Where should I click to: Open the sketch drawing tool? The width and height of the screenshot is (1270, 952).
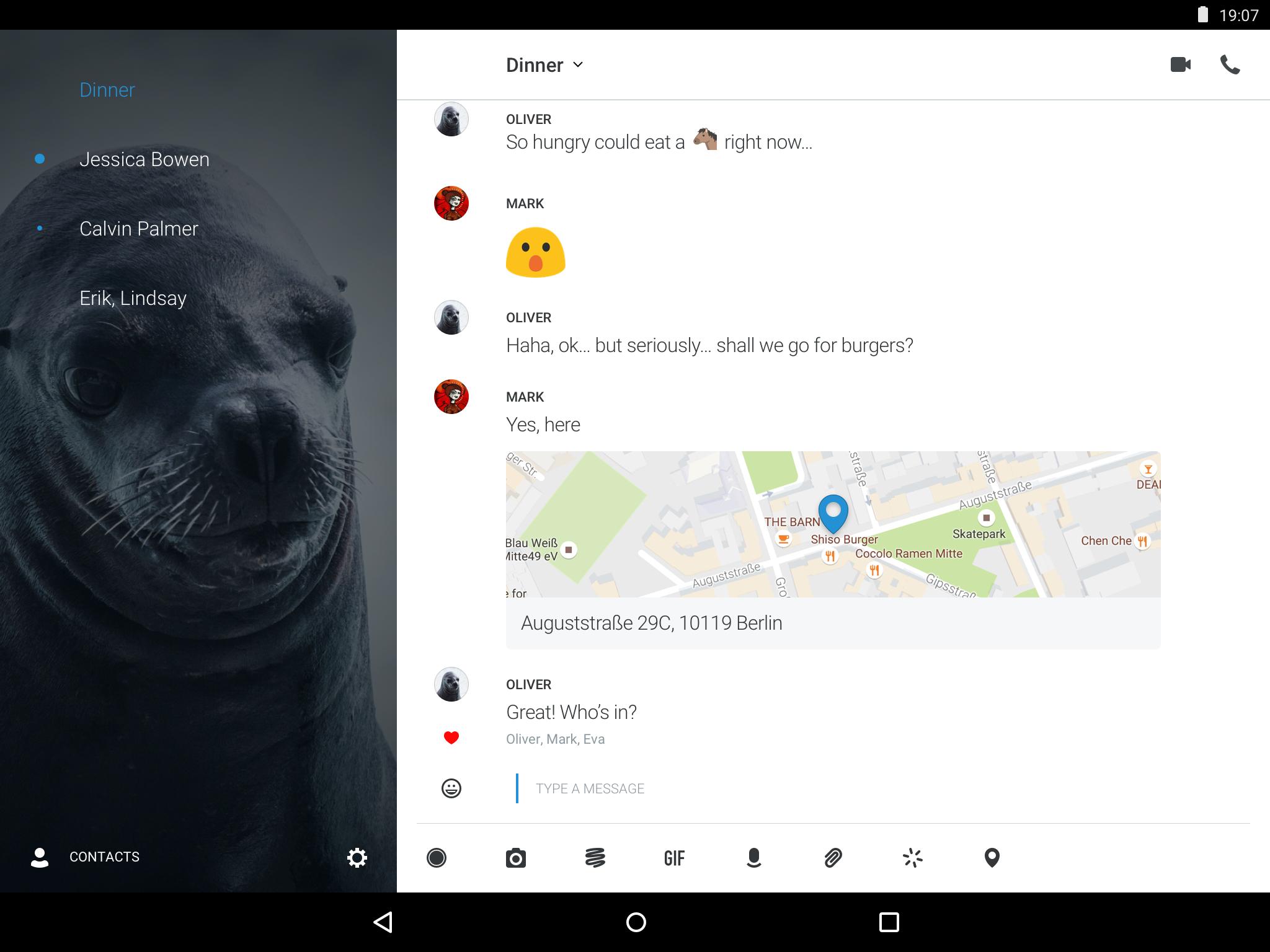point(595,858)
